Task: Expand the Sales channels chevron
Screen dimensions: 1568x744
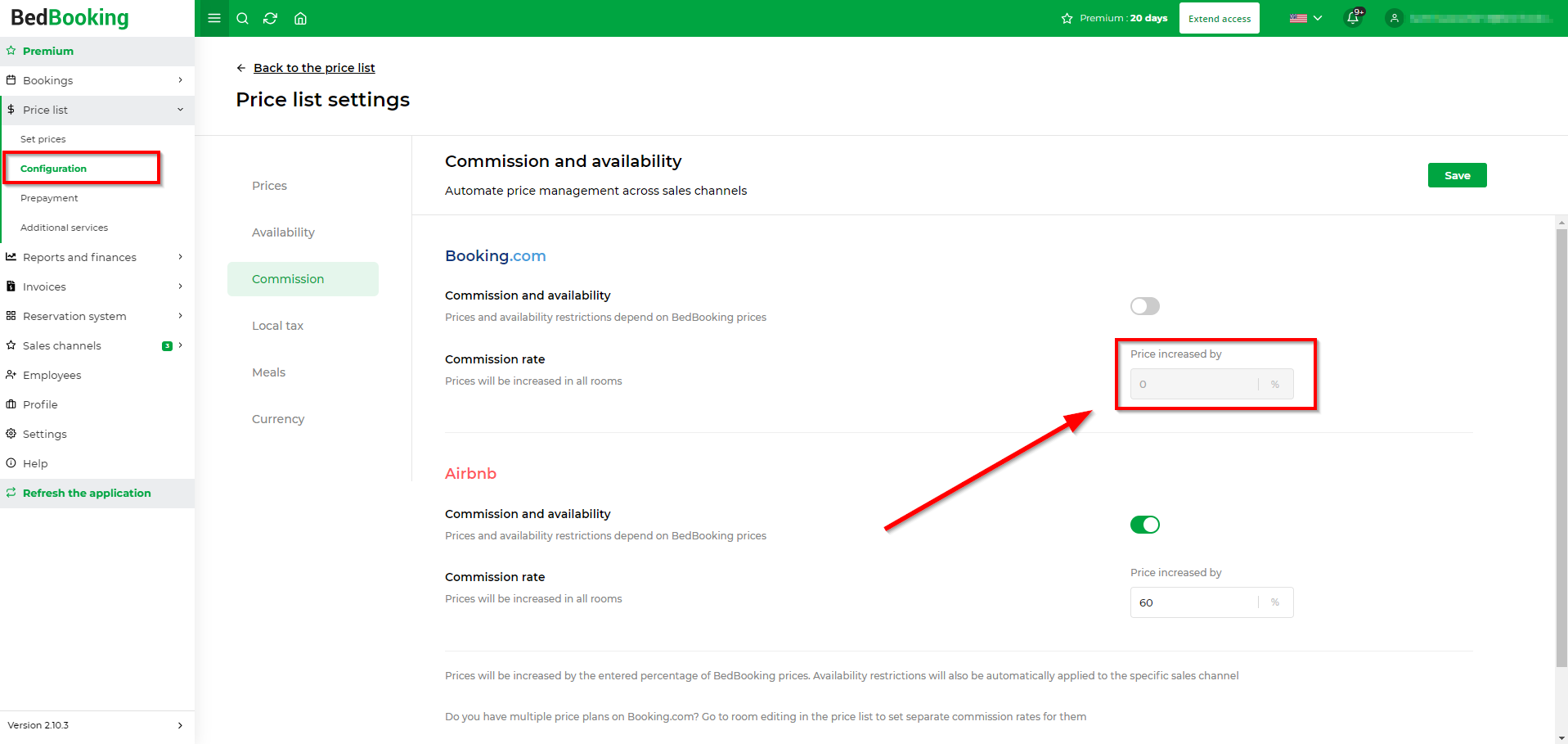Action: [180, 345]
